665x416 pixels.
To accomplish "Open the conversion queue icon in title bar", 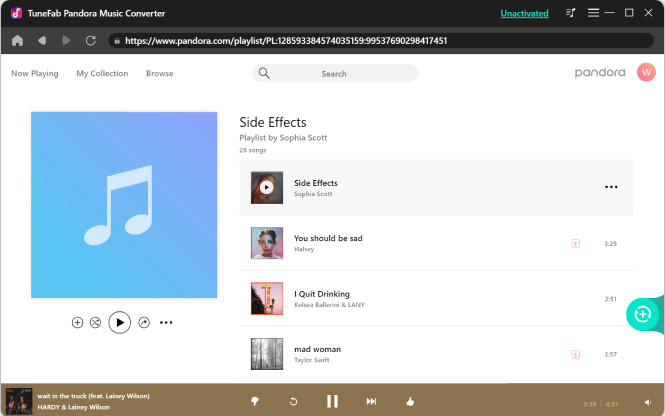I will 570,13.
